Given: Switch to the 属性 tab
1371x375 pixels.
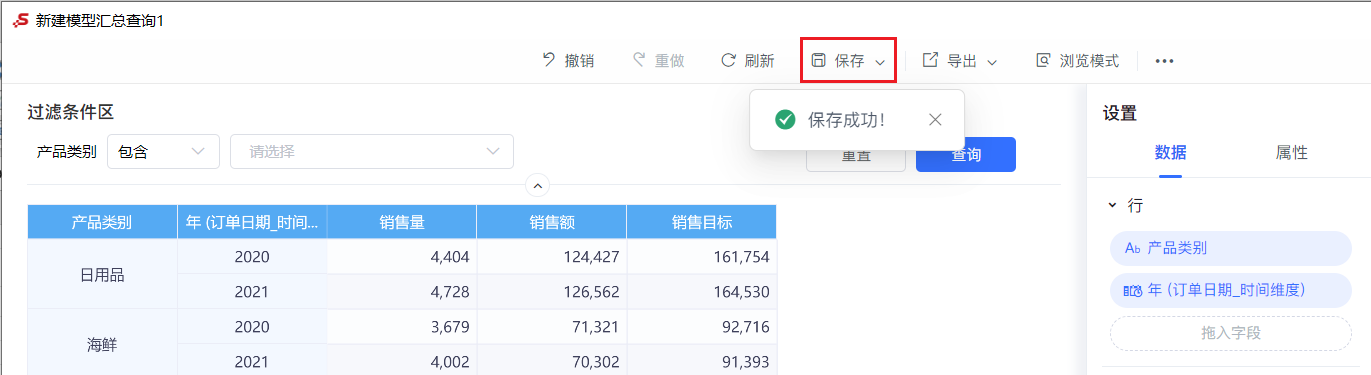Looking at the screenshot, I should (x=1291, y=153).
